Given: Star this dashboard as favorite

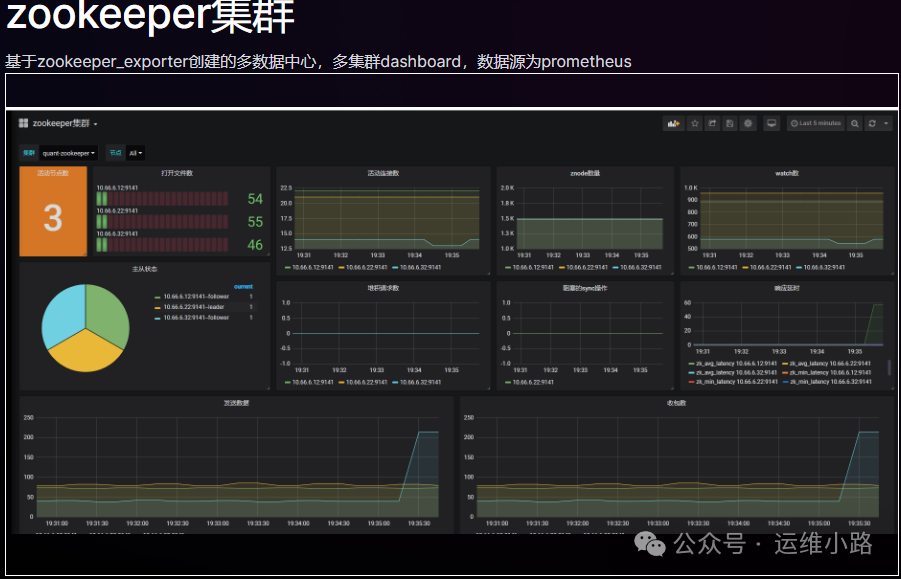Looking at the screenshot, I should click(x=695, y=123).
